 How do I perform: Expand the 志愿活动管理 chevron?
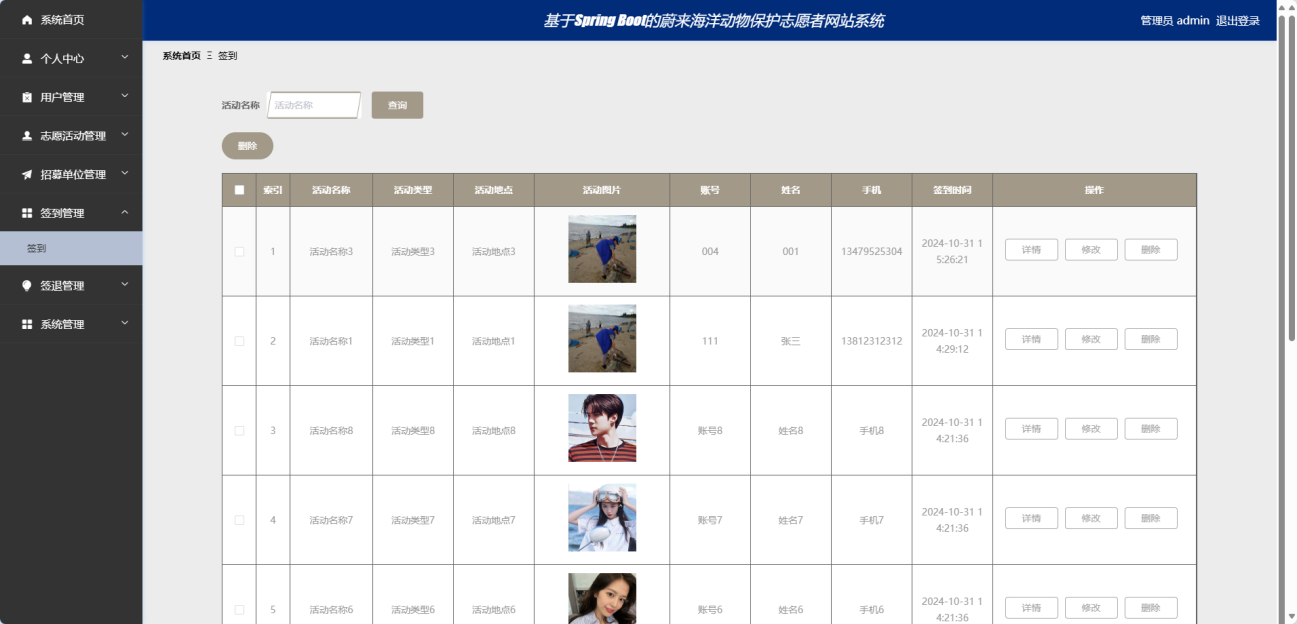point(125,135)
